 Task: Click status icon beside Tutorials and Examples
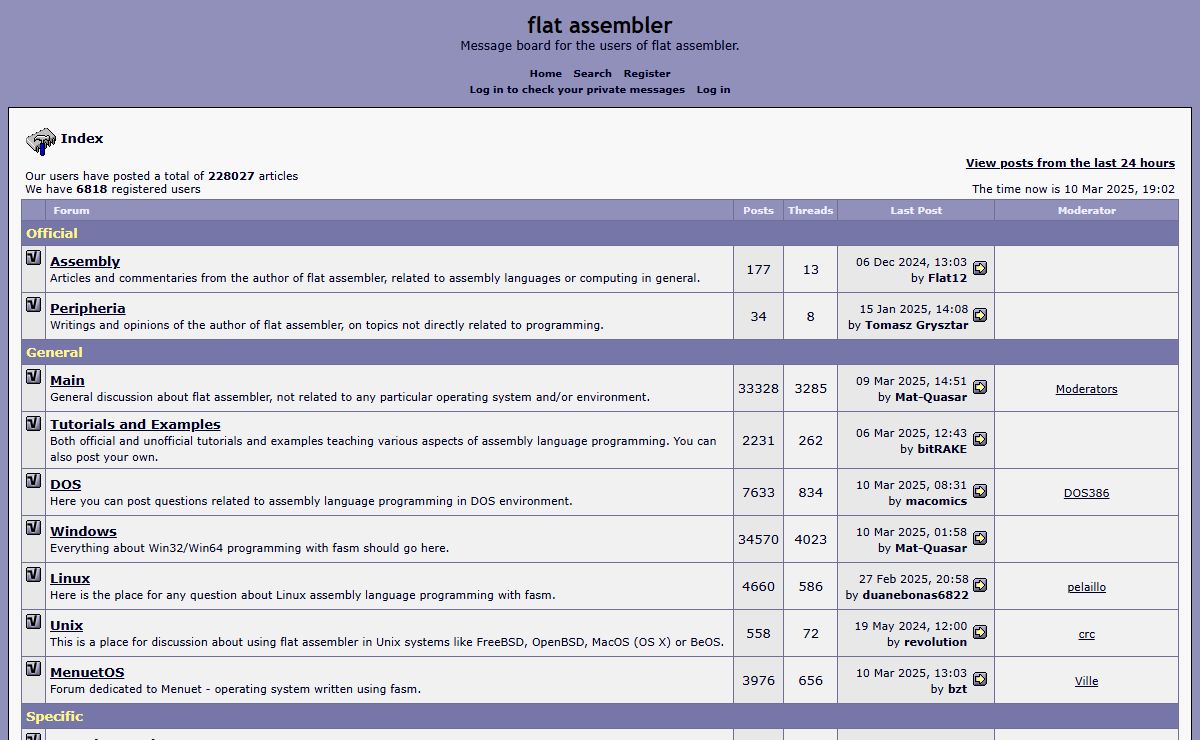point(33,423)
